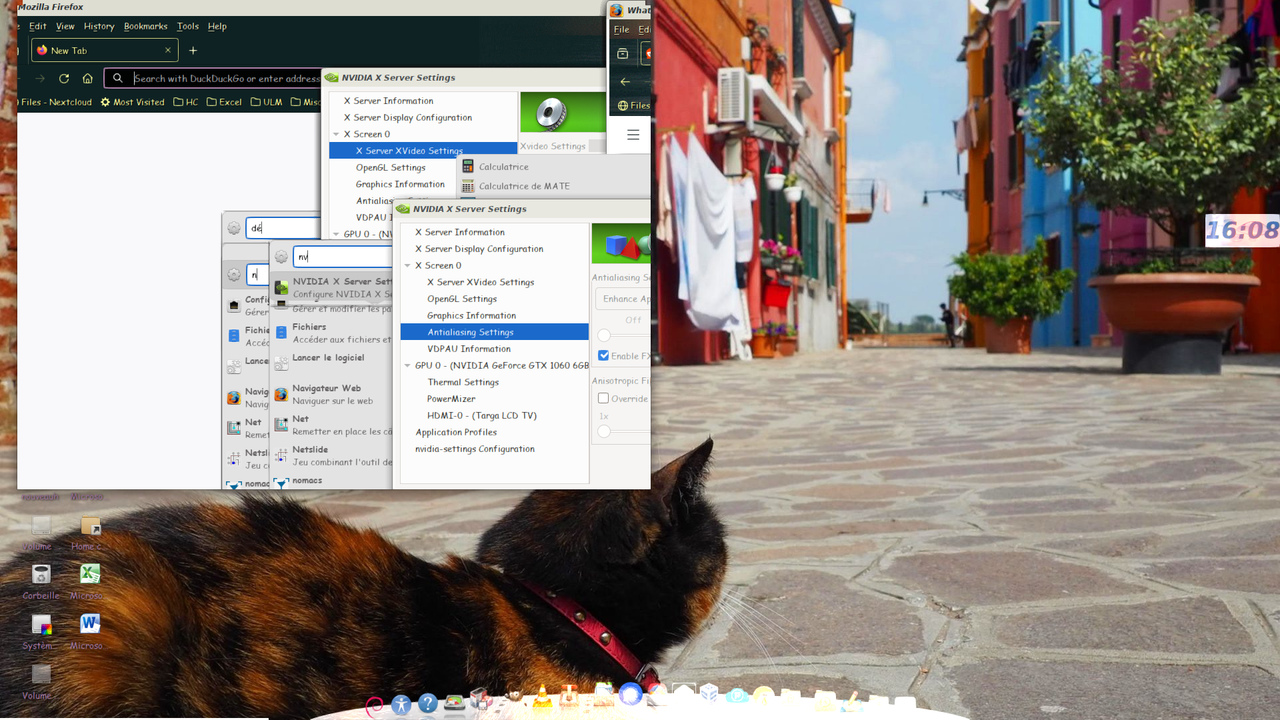This screenshot has width=1280, height=720.
Task: Open hamburger menu in right Firefox window
Action: pyautogui.click(x=633, y=134)
